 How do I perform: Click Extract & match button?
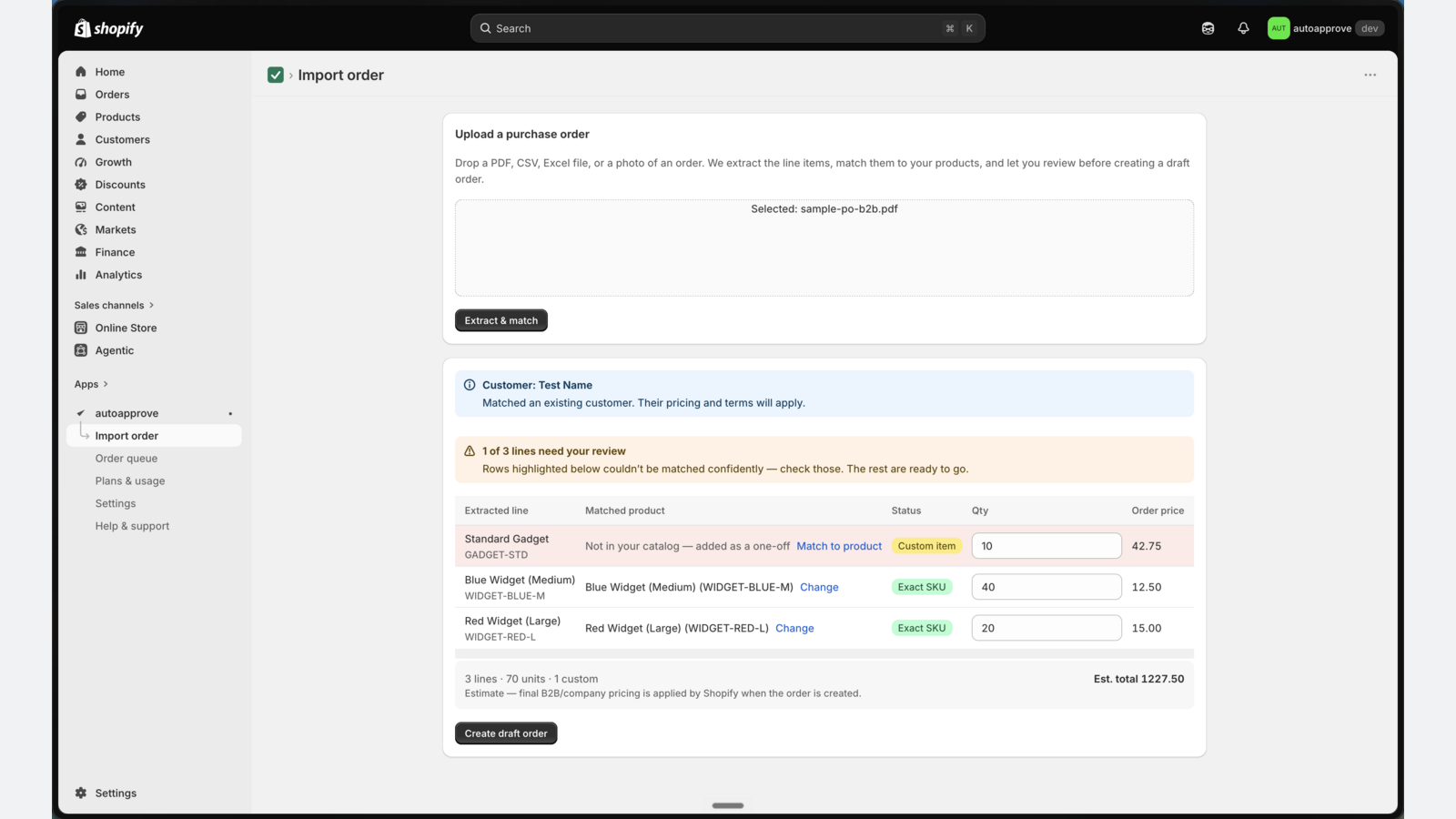point(501,320)
